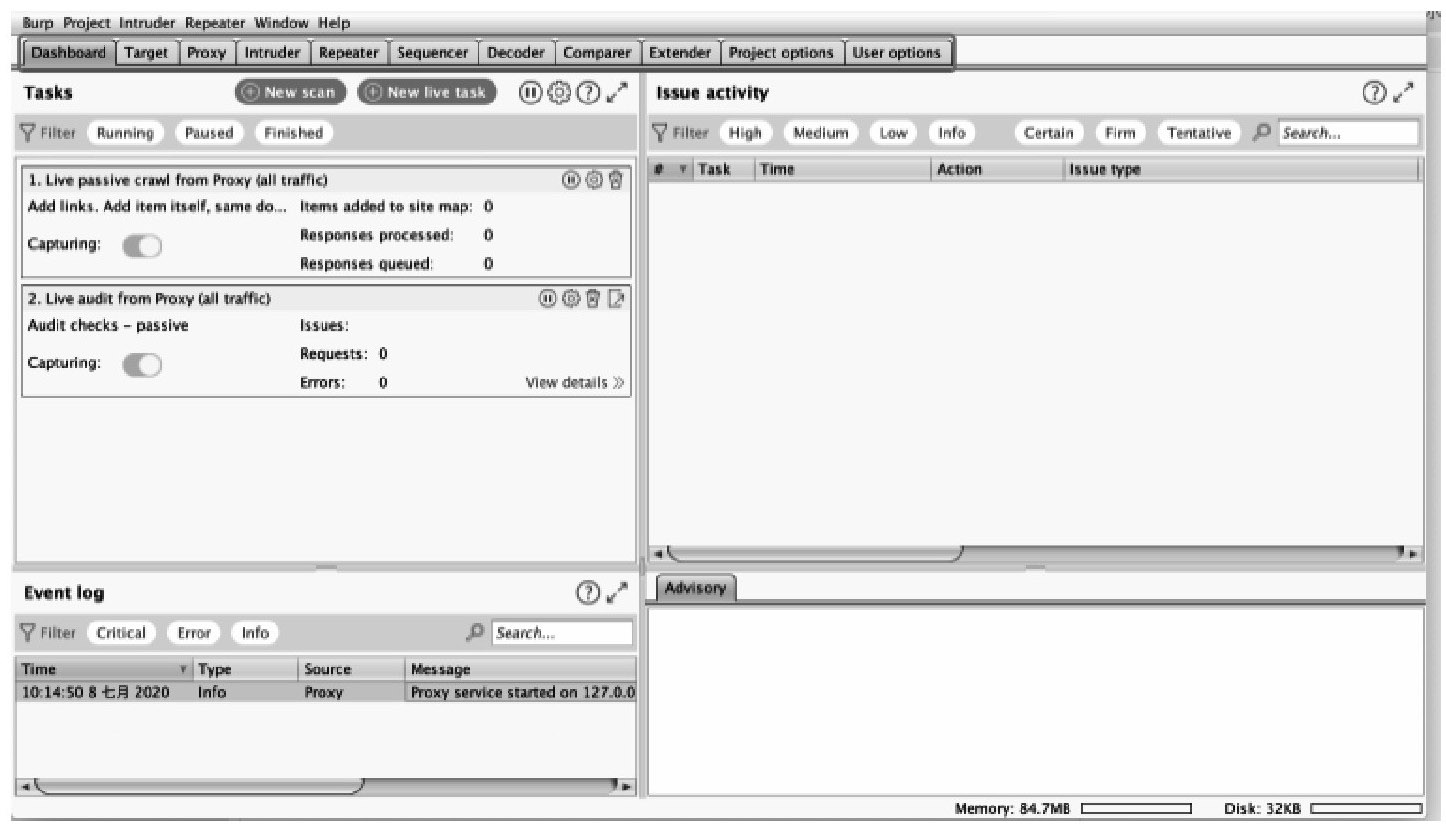Pause all tasks via Tasks header pause icon
Screen dimensions: 1446x825
[x=531, y=92]
